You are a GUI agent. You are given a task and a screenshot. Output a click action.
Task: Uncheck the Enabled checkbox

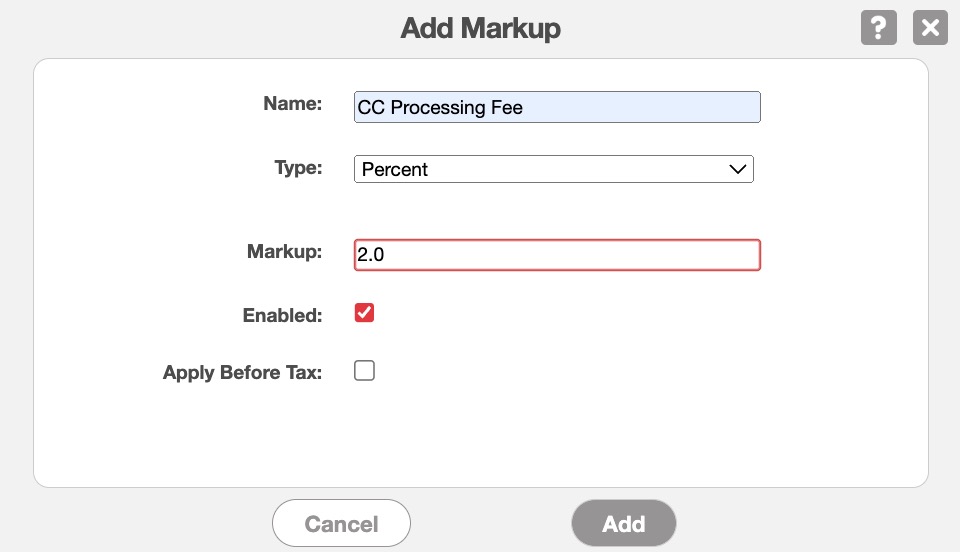(x=365, y=313)
